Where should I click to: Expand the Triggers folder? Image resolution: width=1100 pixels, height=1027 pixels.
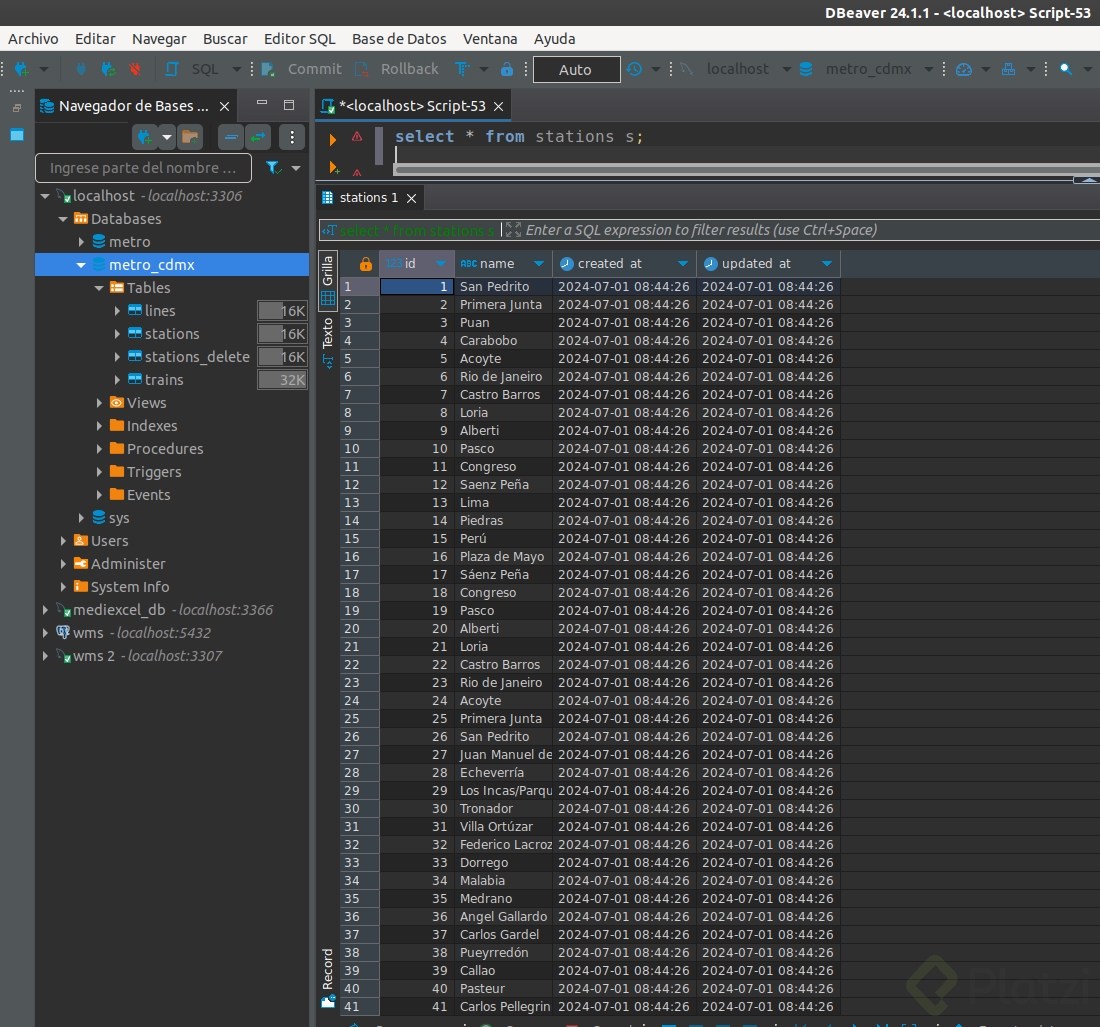(100, 472)
